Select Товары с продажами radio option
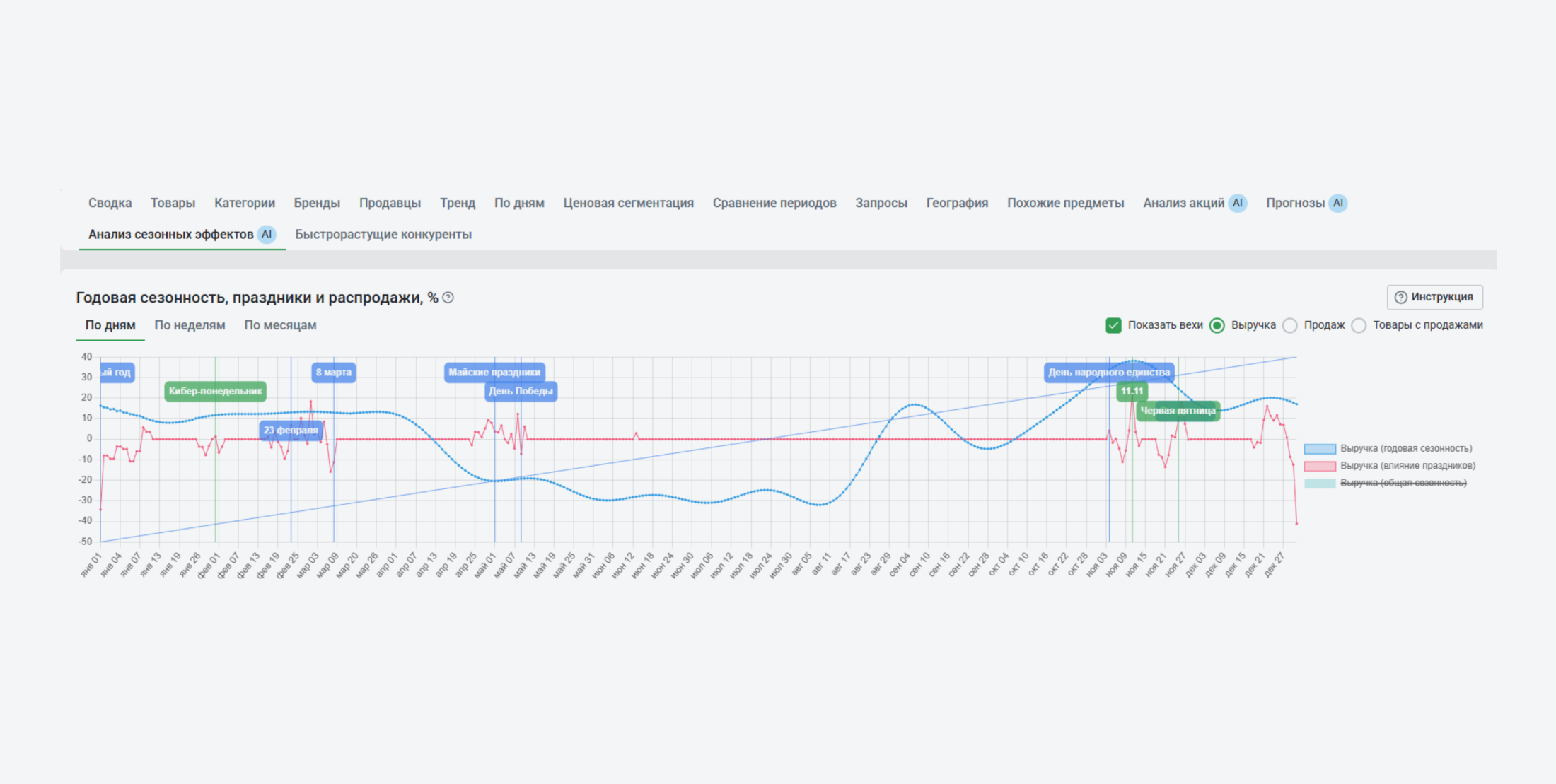This screenshot has height=784, width=1556. click(x=1359, y=325)
